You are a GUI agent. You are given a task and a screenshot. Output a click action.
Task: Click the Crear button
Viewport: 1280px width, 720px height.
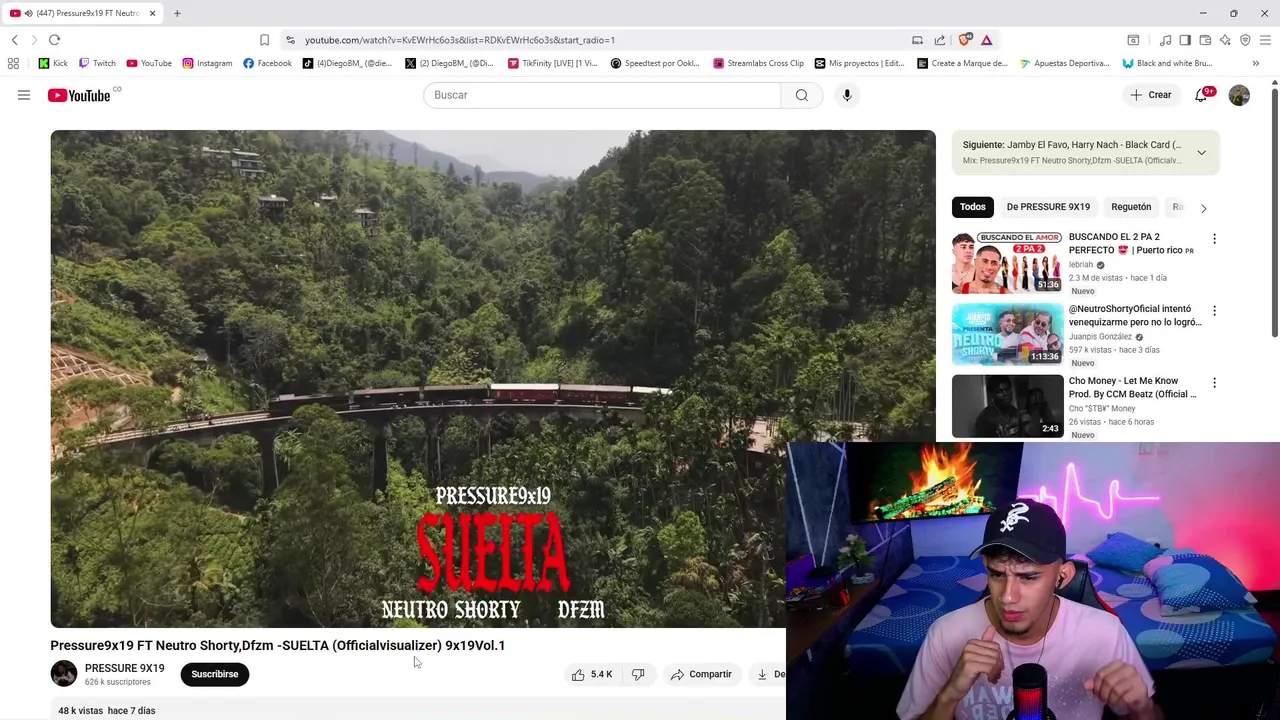click(x=1150, y=95)
